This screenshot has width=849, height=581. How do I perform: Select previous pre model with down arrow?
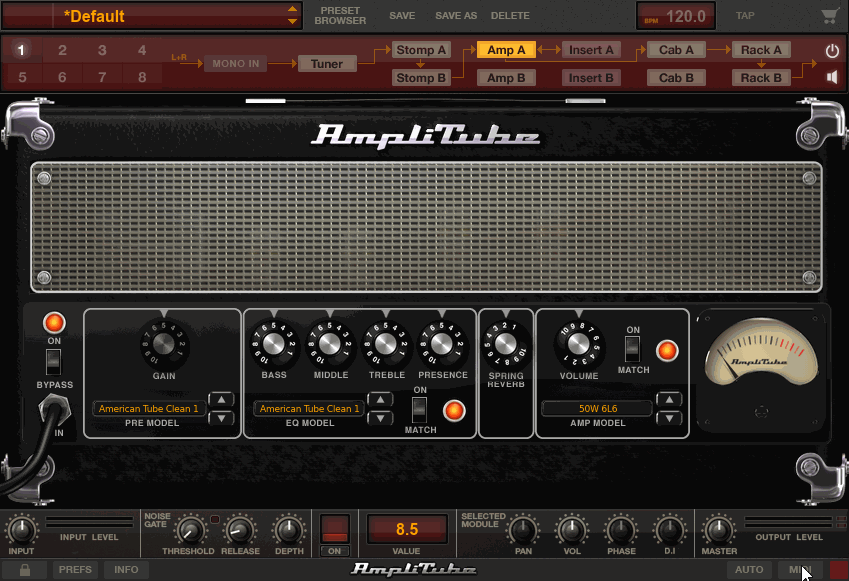[x=221, y=418]
